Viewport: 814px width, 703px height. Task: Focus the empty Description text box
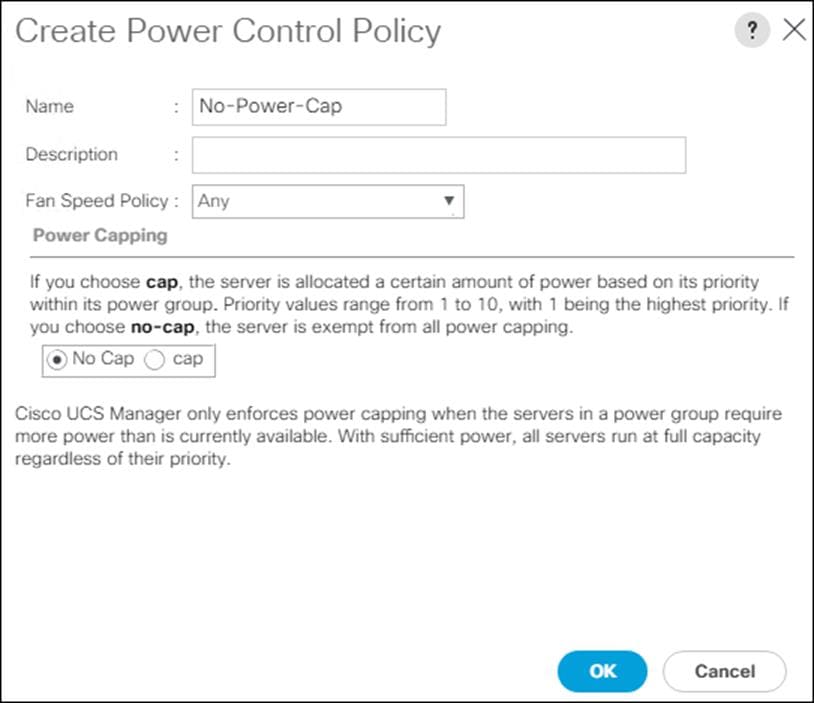click(438, 155)
